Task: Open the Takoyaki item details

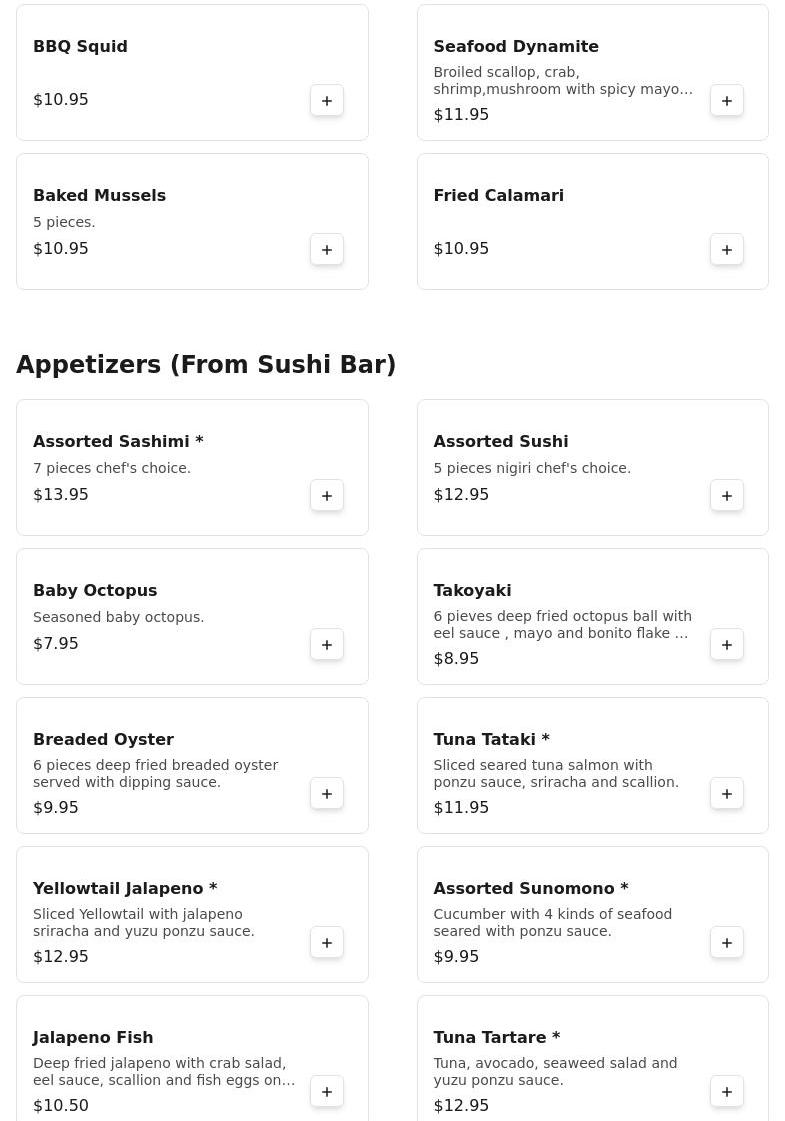Action: [472, 590]
